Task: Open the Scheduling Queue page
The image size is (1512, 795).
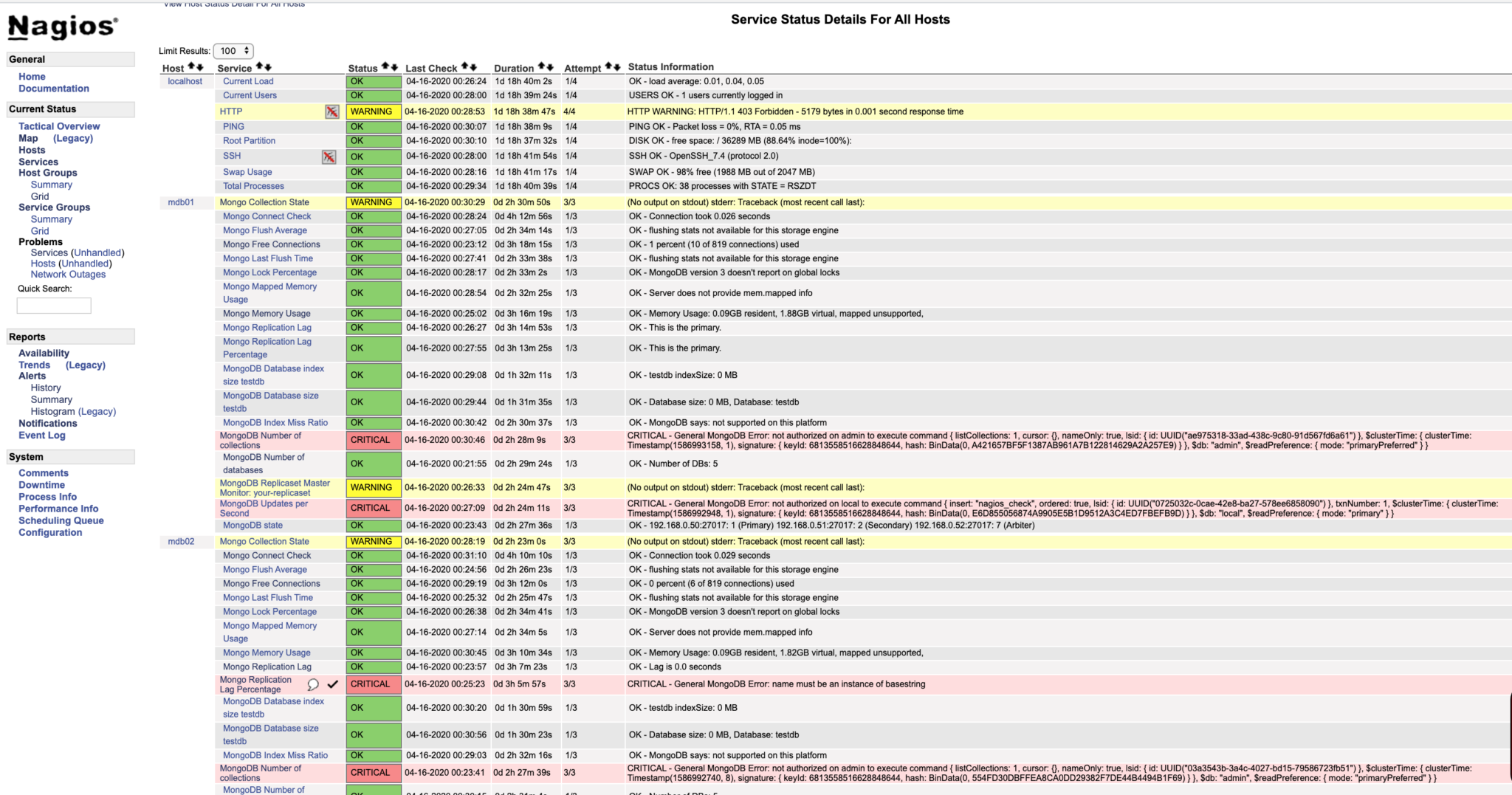Action: coord(61,520)
